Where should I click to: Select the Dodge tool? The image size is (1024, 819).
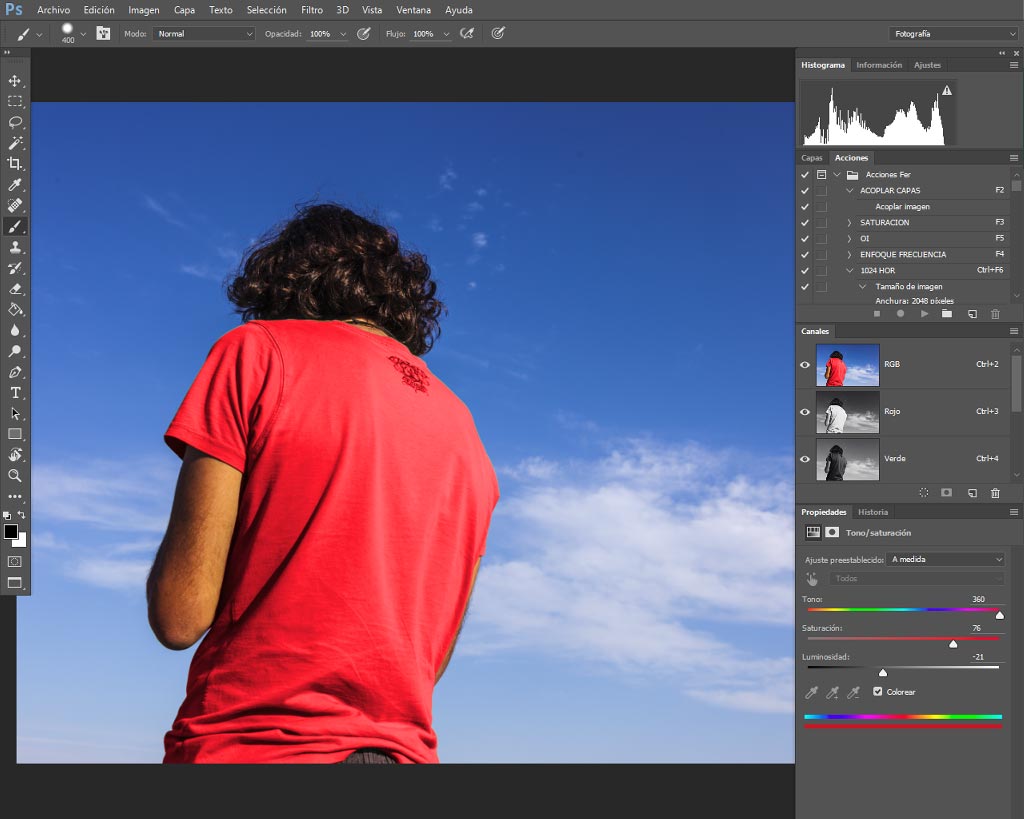pos(14,351)
